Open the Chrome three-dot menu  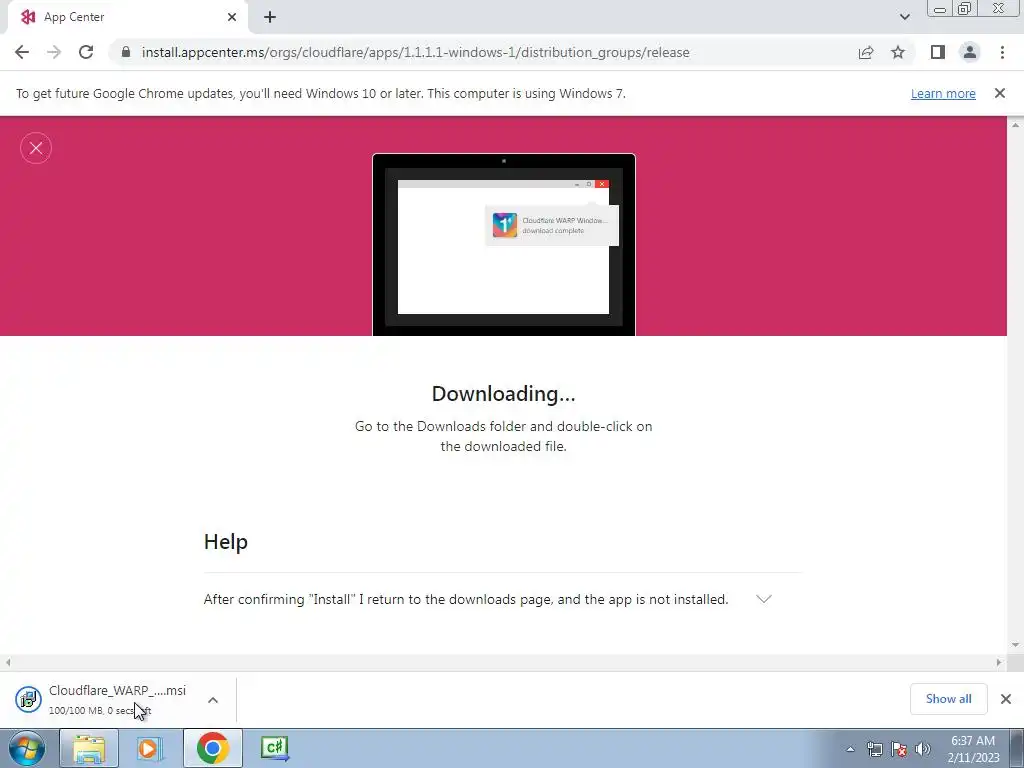(1002, 52)
